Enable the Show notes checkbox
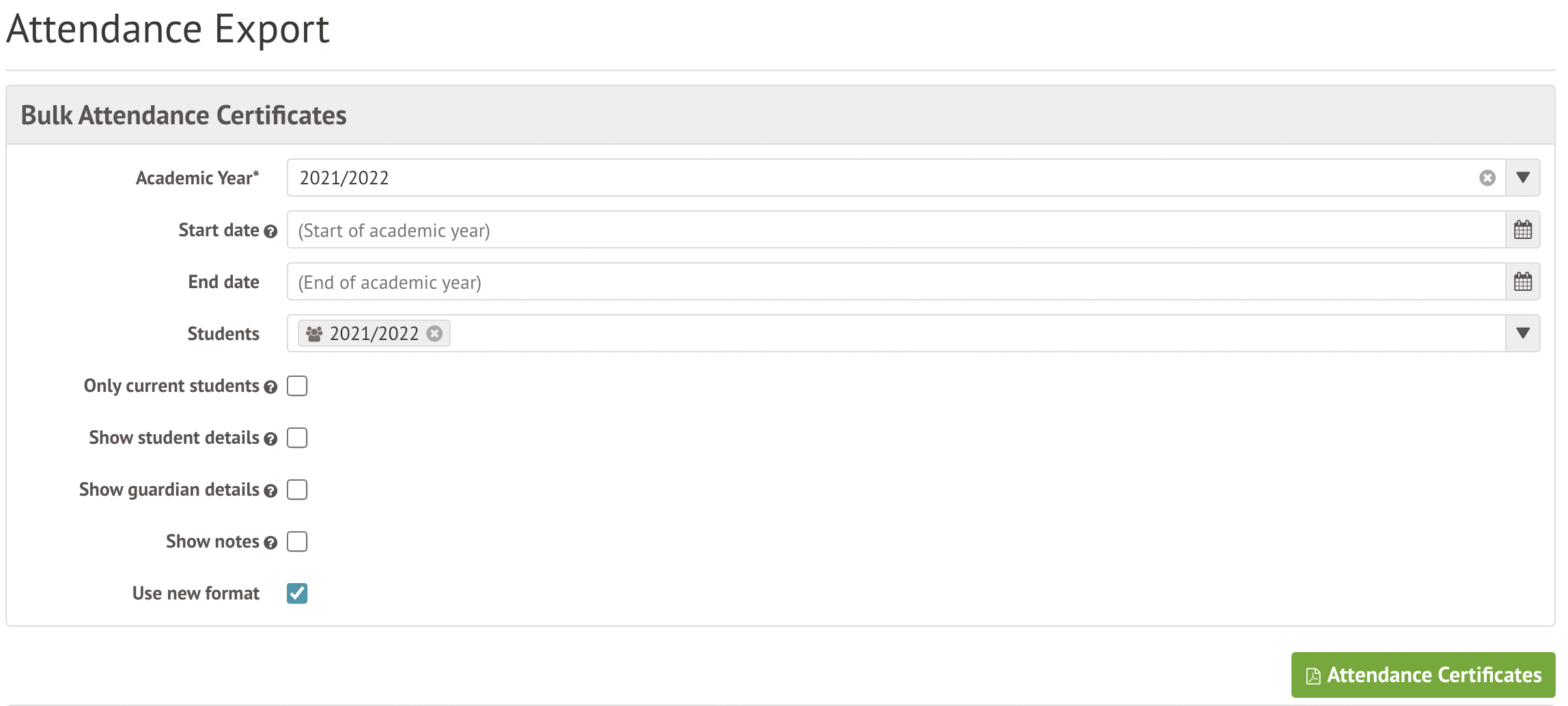Screen dimensions: 1568x706 click(x=297, y=541)
